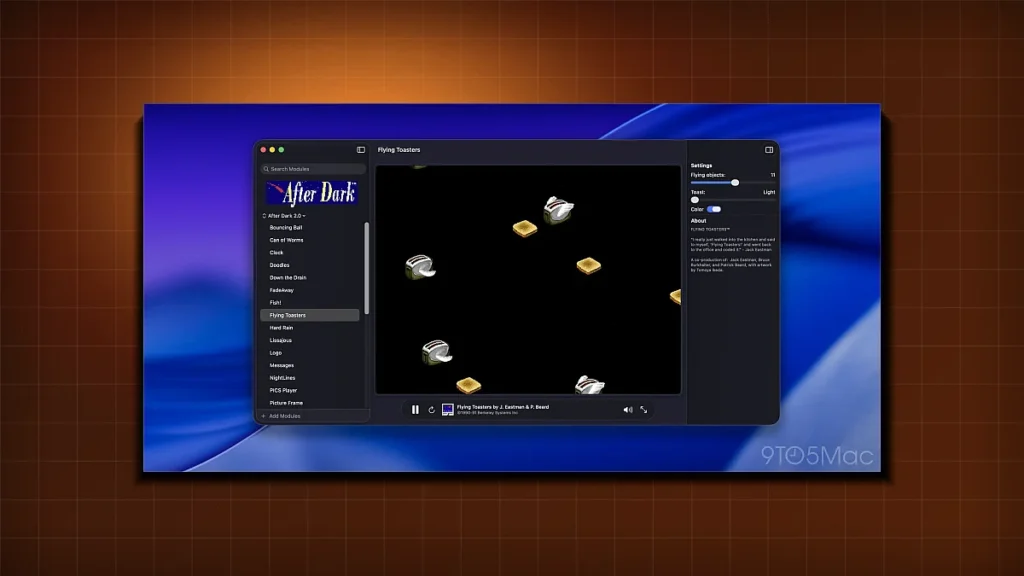Toggle the Color switch off
The width and height of the screenshot is (1024, 576).
point(714,209)
